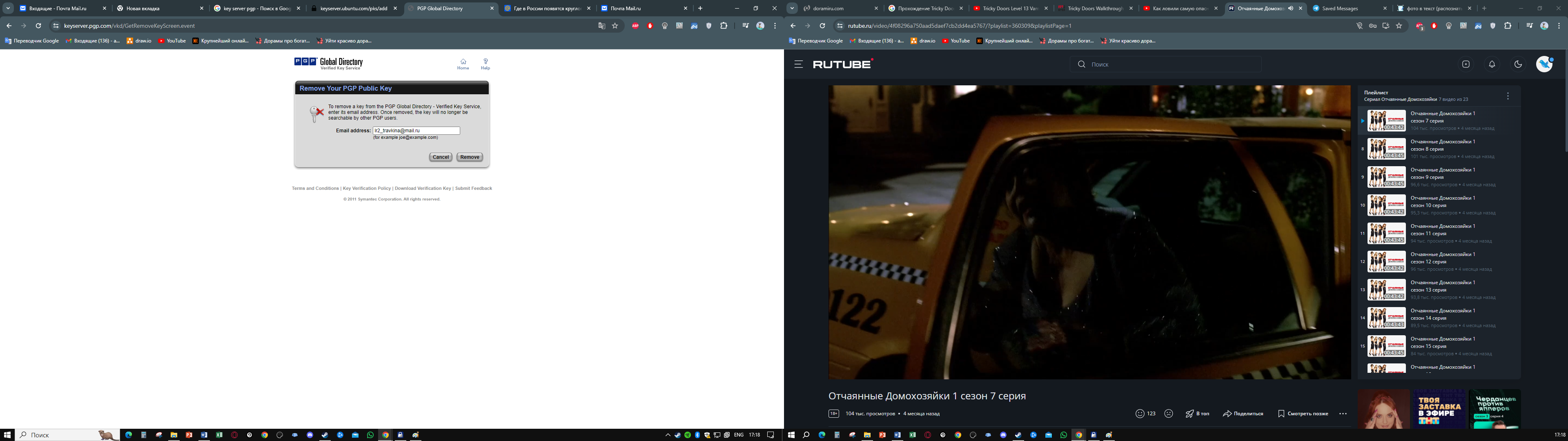Open media control icon in right browser toolbar

coord(1530,26)
